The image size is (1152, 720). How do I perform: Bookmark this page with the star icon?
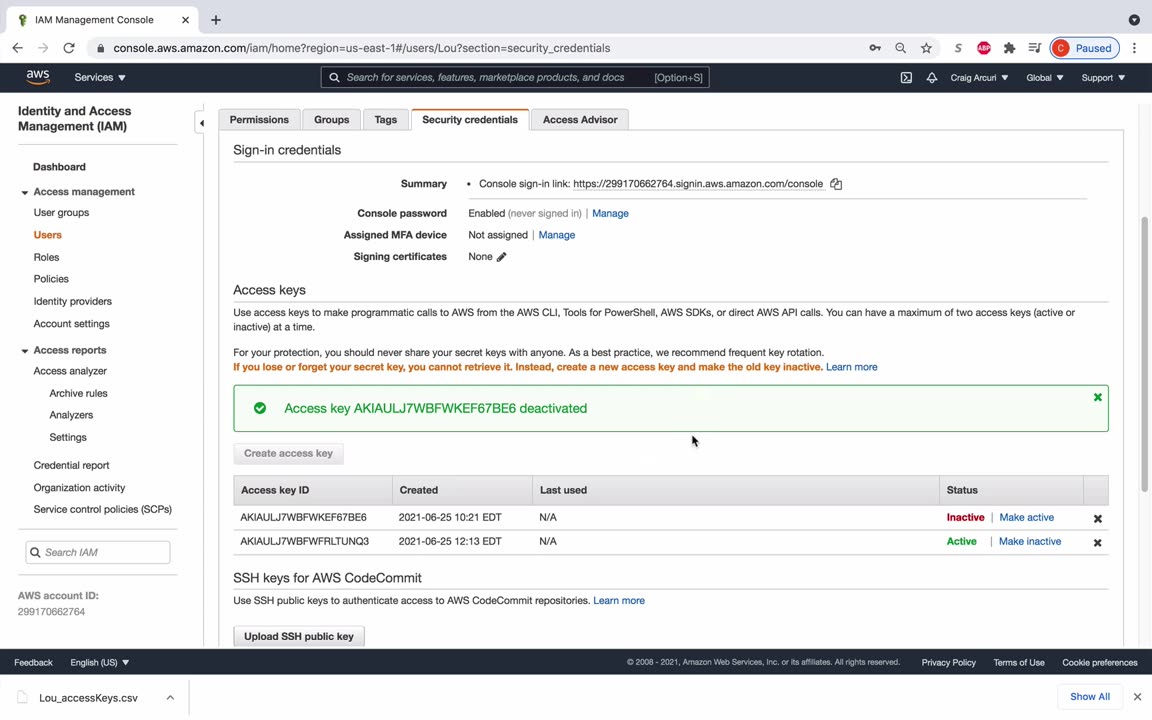click(926, 48)
